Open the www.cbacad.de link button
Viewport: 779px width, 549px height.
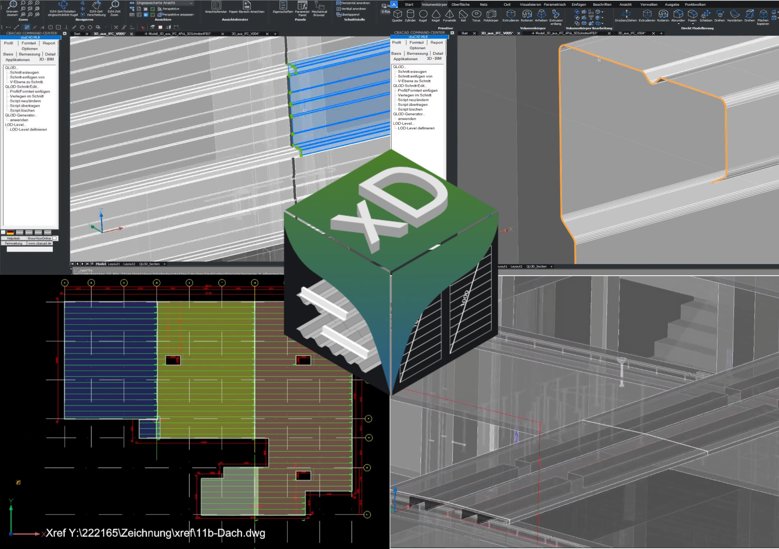pos(39,243)
